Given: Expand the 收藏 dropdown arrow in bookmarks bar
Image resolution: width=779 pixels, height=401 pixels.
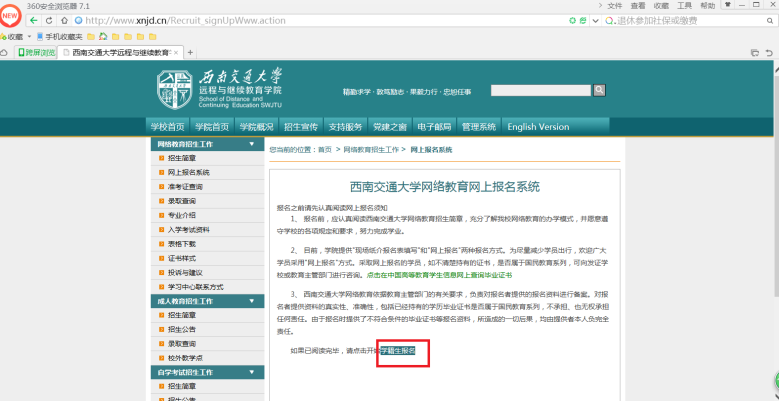Looking at the screenshot, I should pos(29,37).
